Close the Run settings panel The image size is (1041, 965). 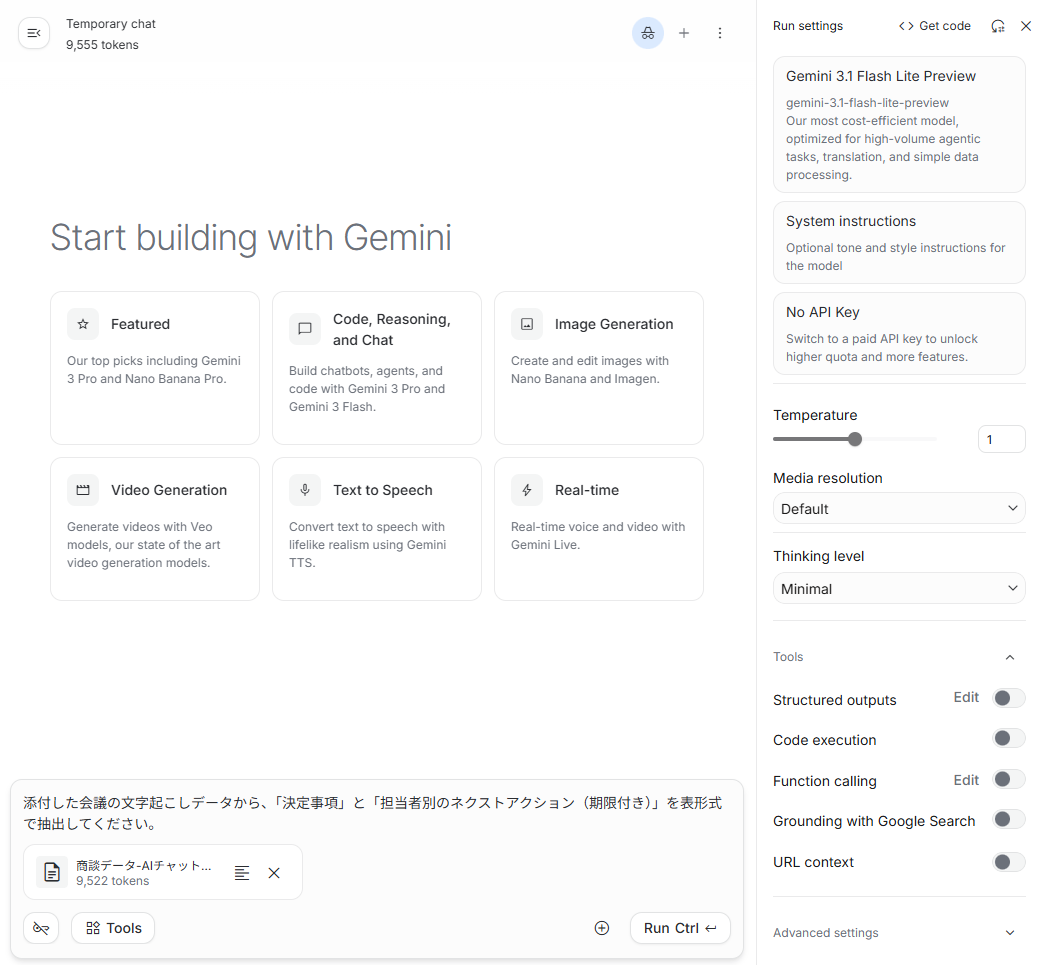[x=1026, y=26]
